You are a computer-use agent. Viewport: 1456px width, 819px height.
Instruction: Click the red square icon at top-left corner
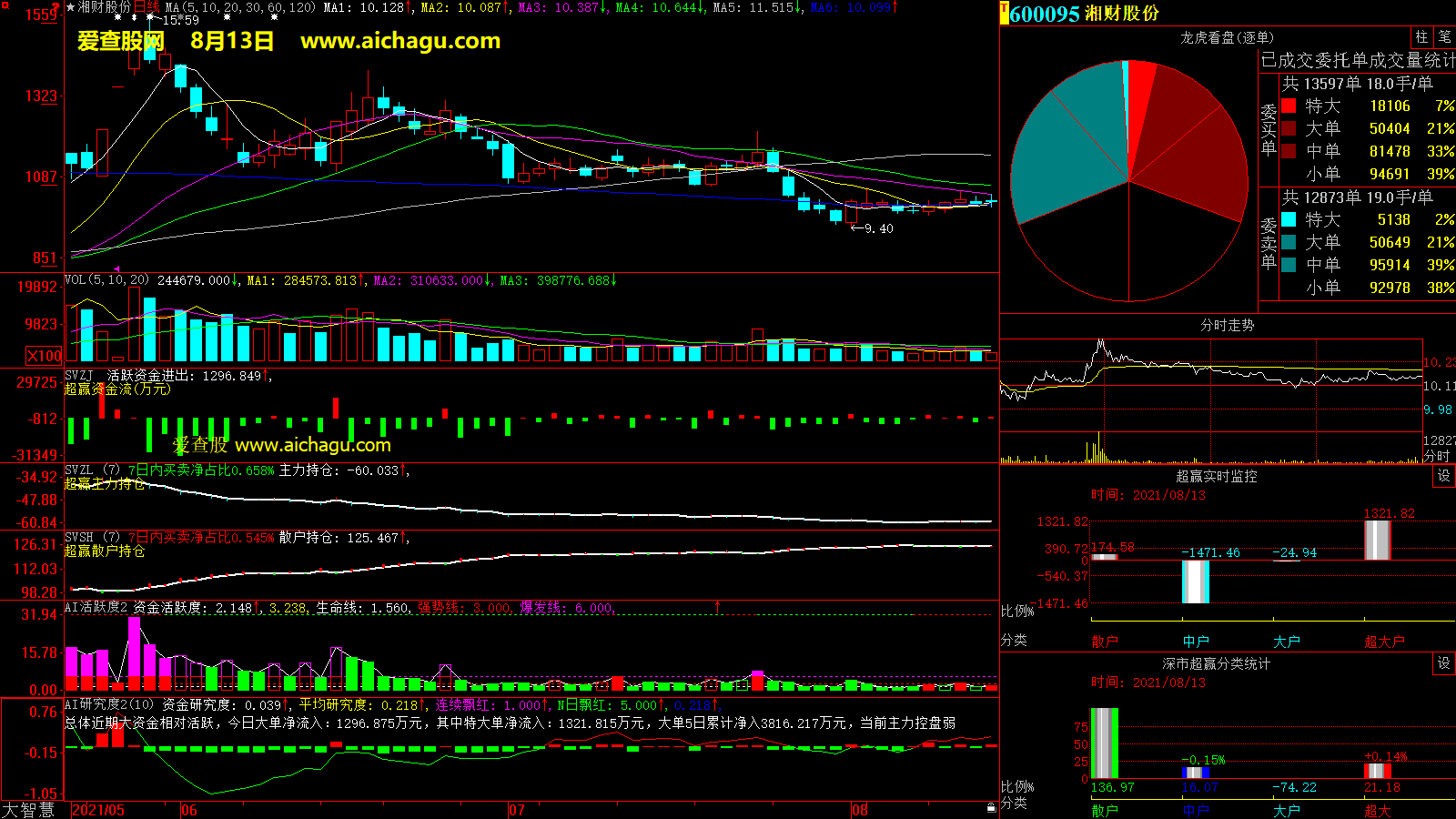click(5, 5)
